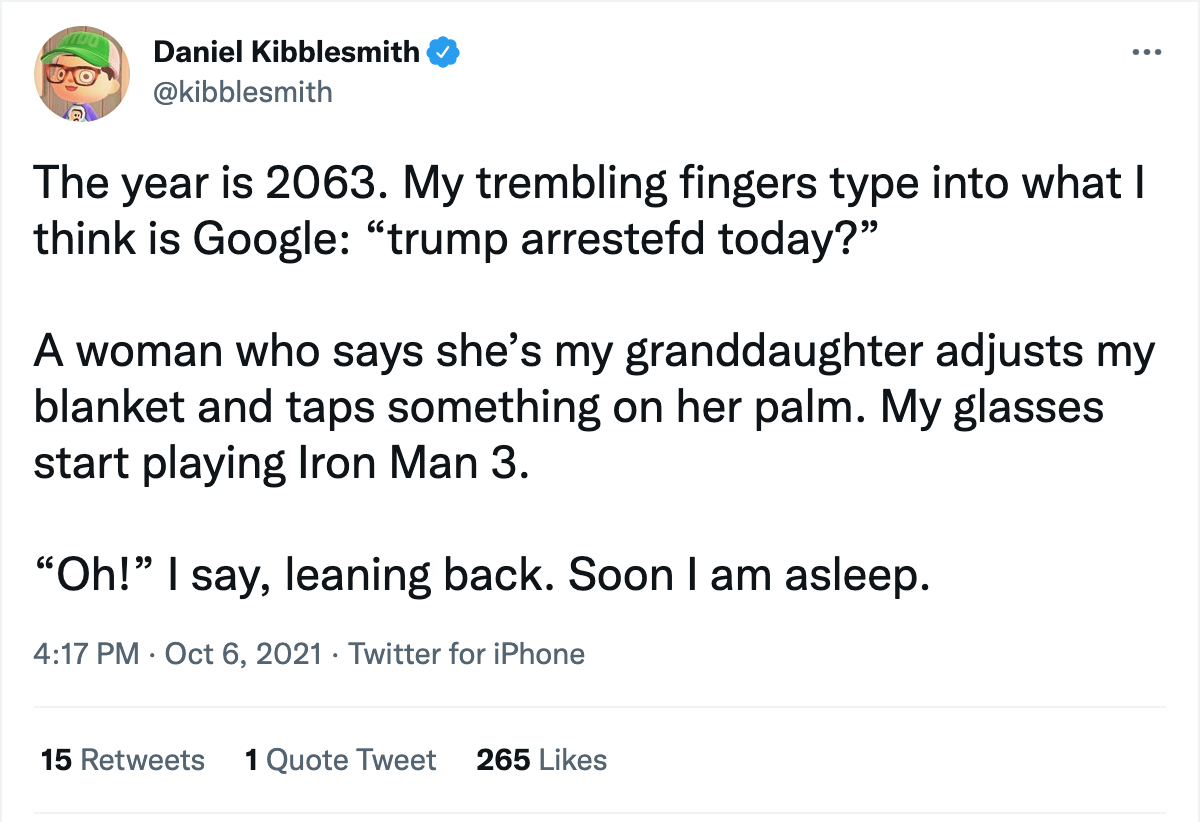
Task: Open the 1 Quote Tweet list
Action: point(340,760)
